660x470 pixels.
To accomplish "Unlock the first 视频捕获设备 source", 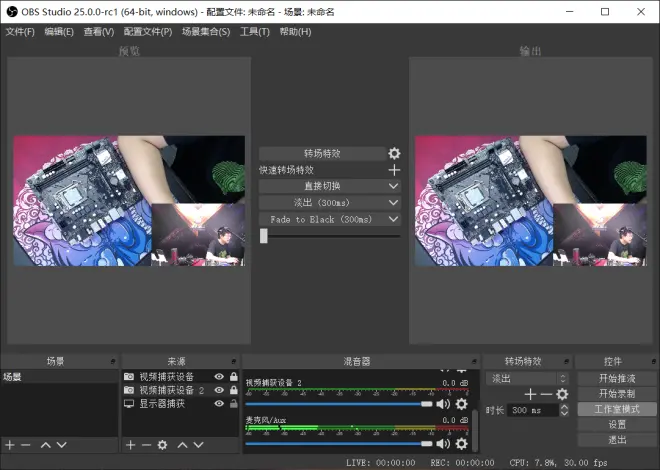I will [234, 376].
